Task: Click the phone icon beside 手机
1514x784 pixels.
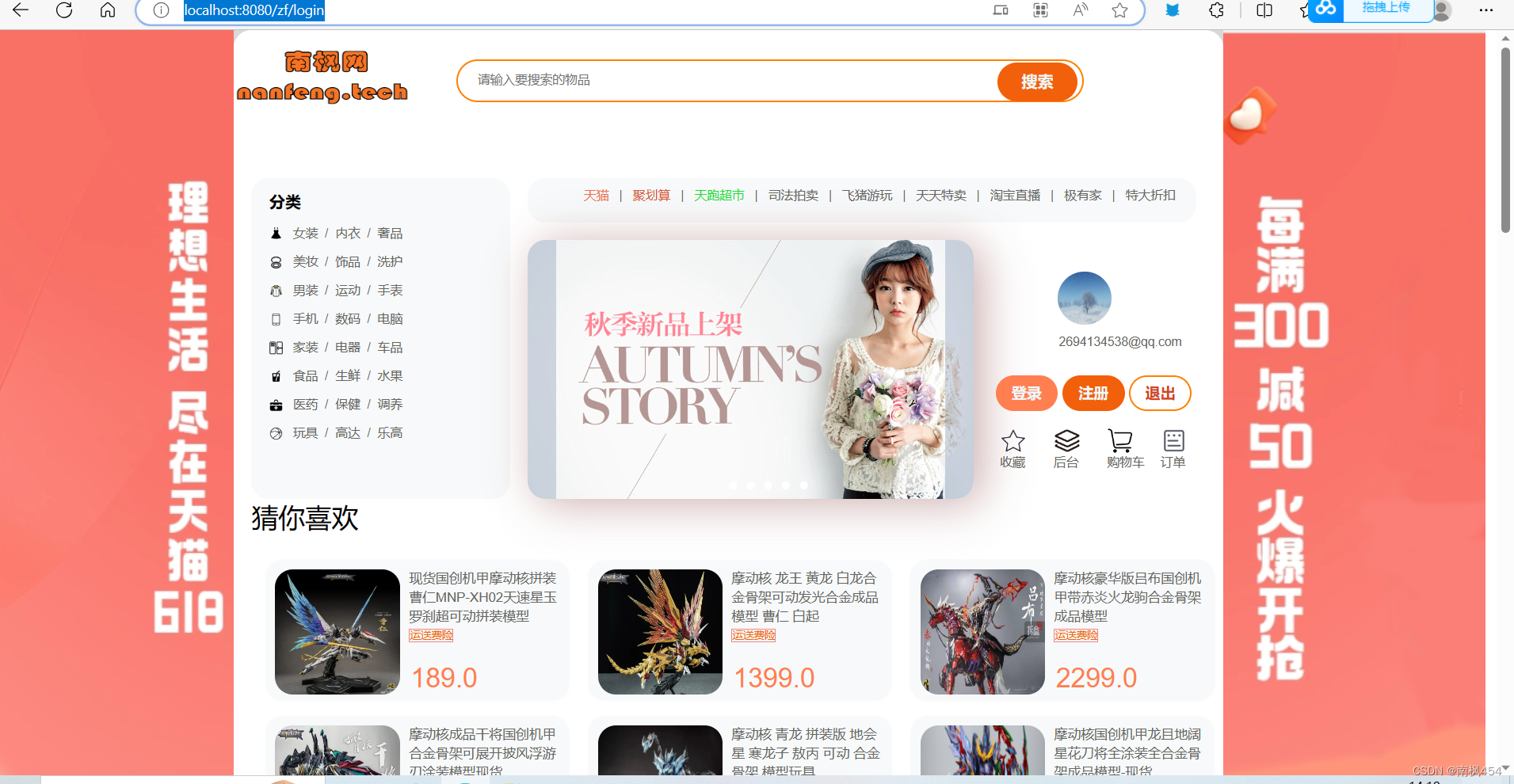Action: coord(276,319)
